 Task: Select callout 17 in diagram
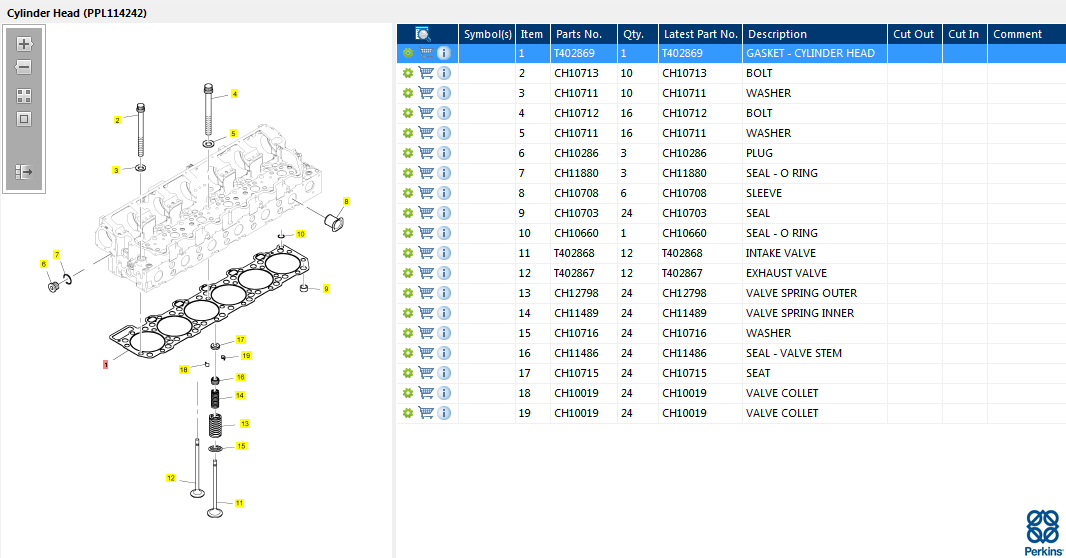(x=241, y=339)
